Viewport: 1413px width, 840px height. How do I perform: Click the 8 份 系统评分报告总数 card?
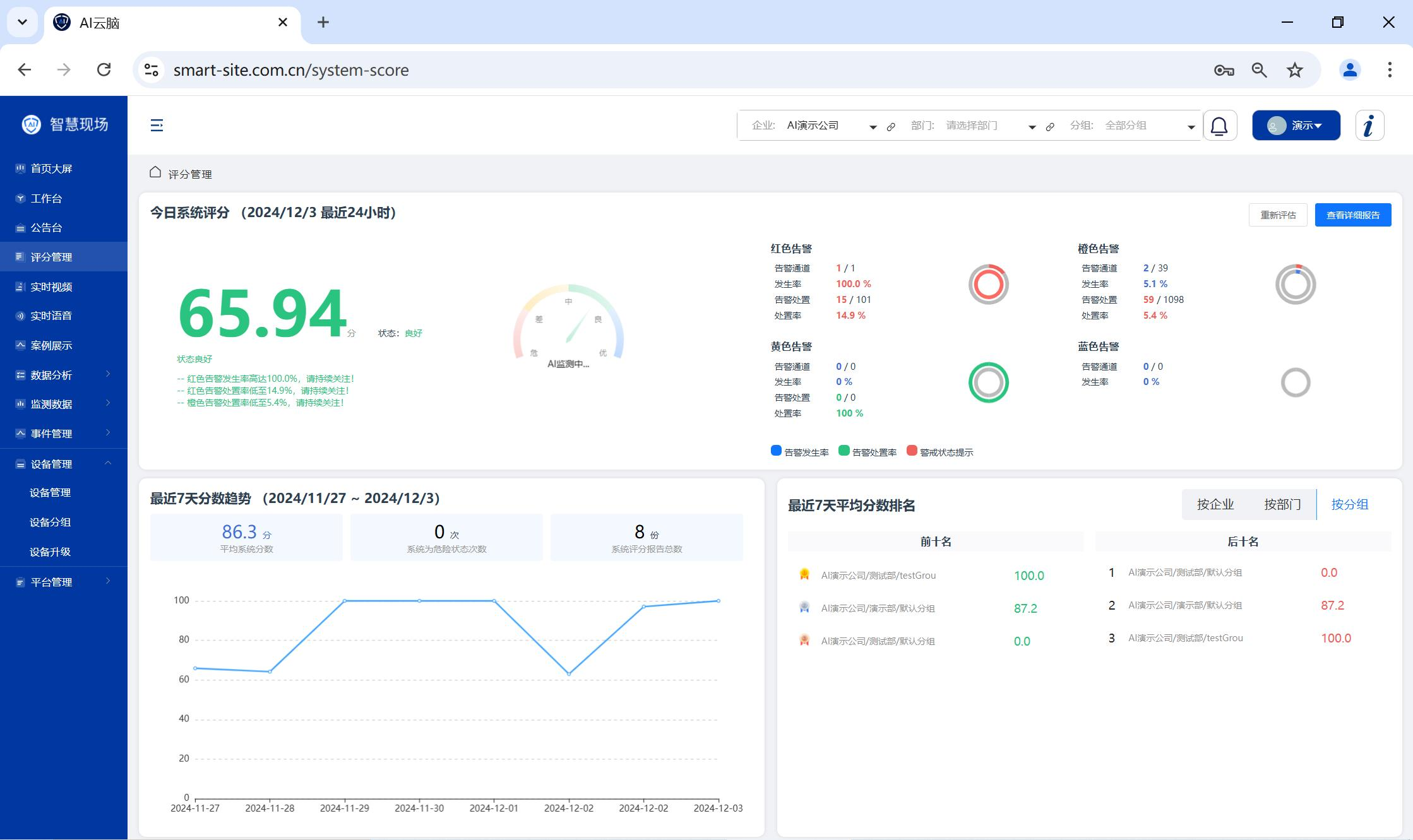point(647,537)
